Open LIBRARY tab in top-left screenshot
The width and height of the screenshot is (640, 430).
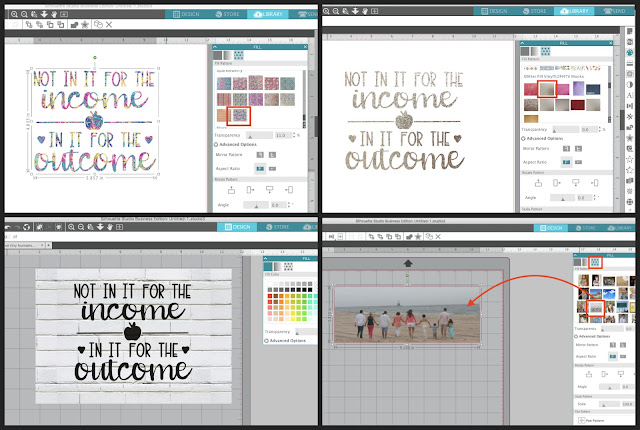tap(268, 14)
